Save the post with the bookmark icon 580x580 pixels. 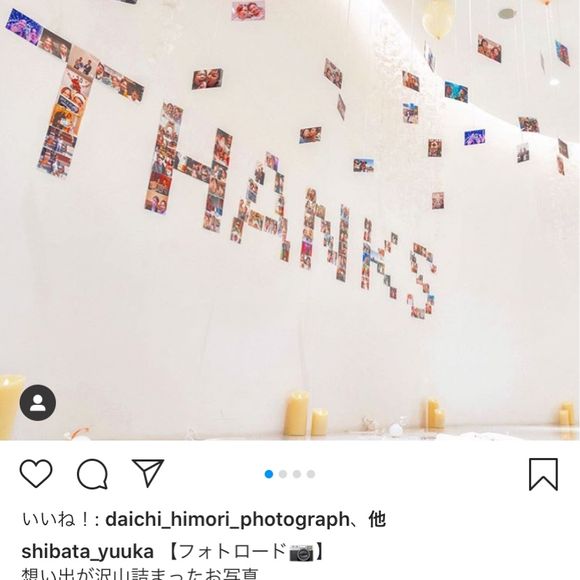[543, 474]
